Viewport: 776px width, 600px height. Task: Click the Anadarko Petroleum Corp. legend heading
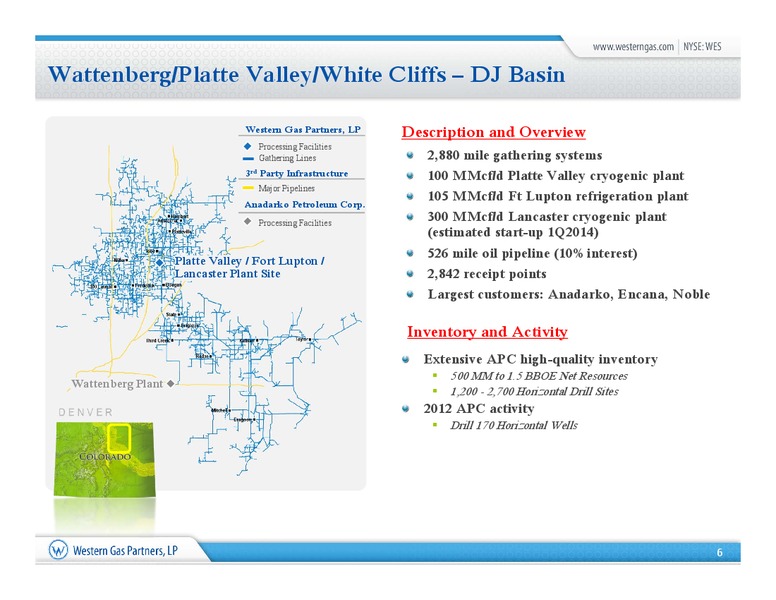point(304,204)
